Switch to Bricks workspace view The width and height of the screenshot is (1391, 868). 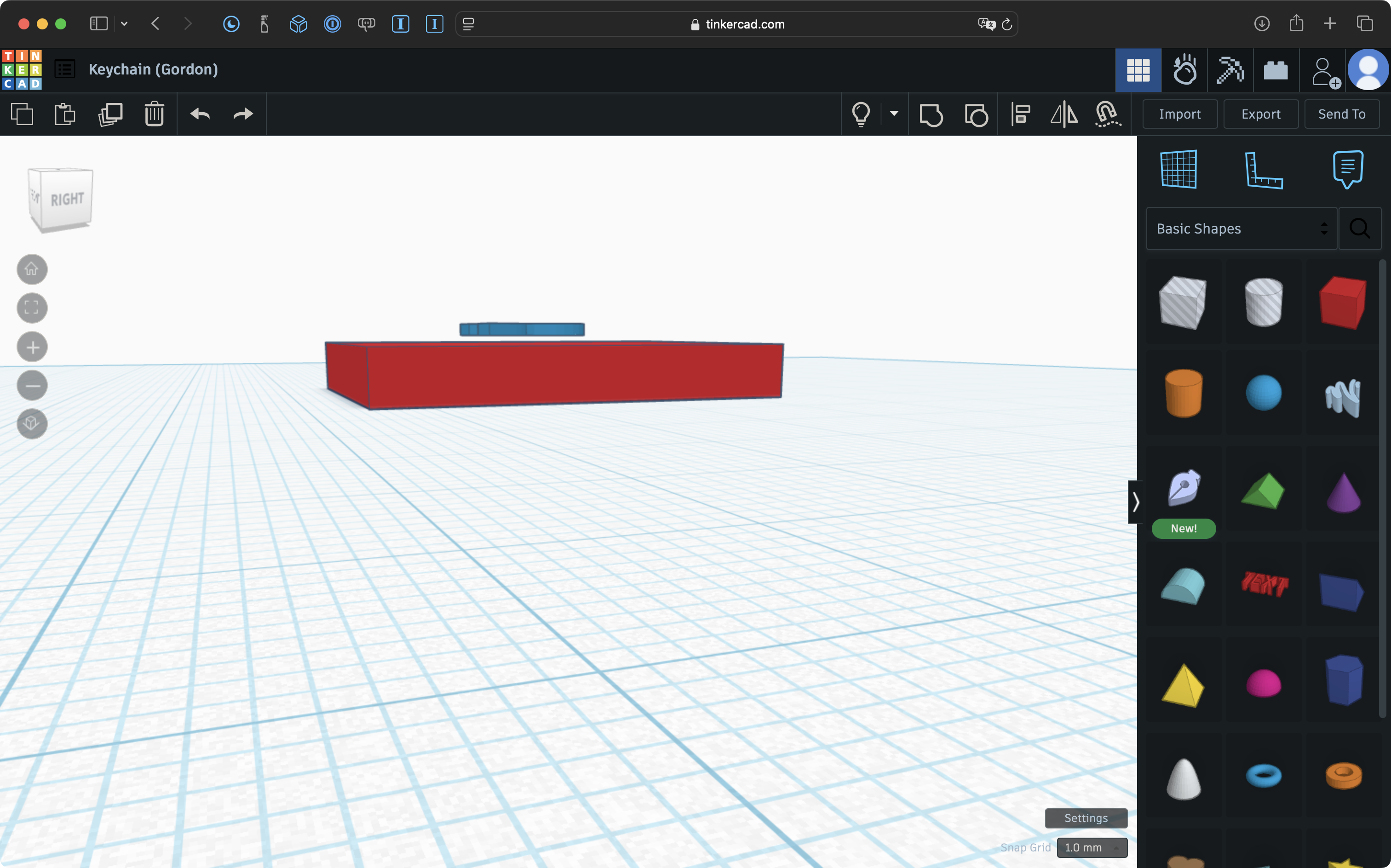1276,70
